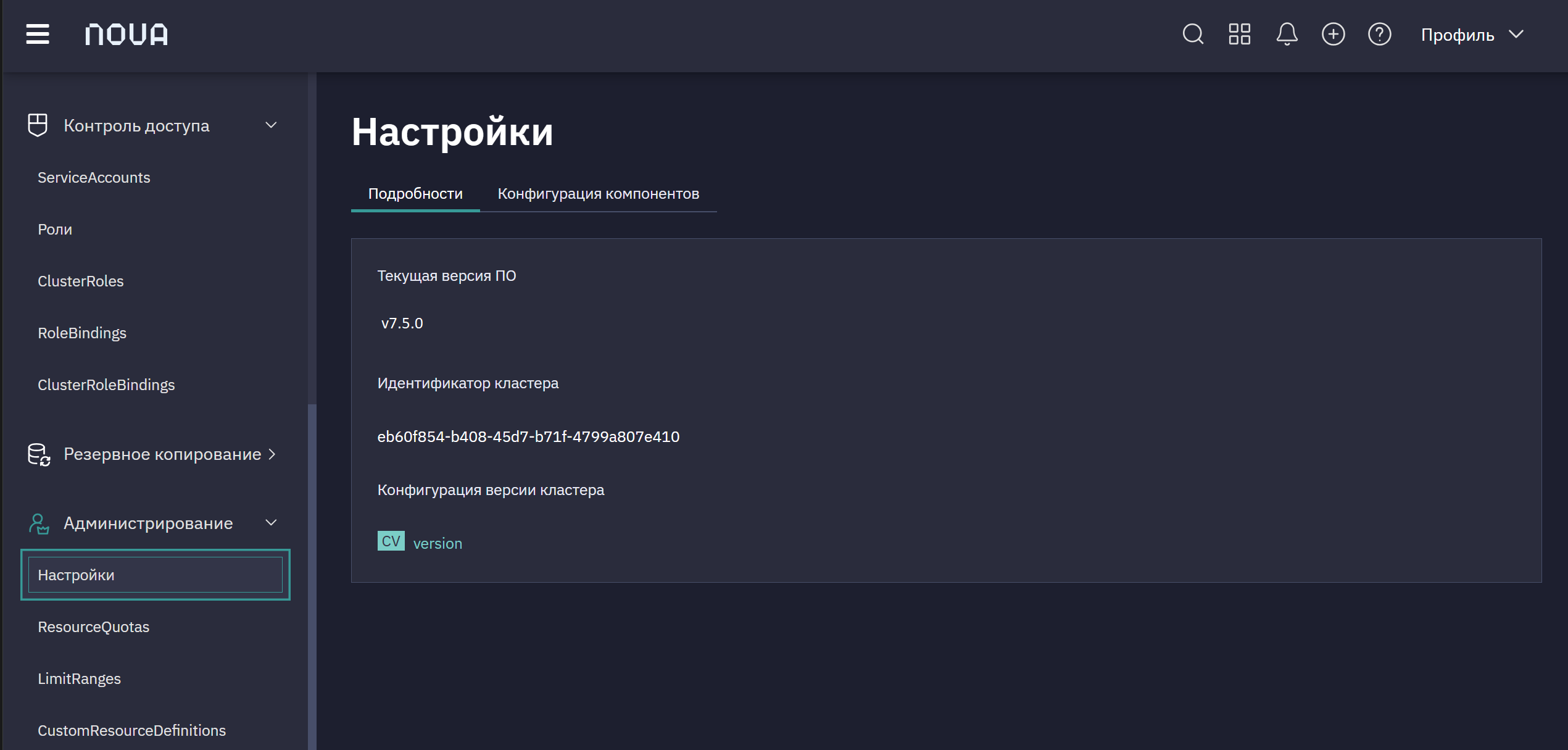Open the Профиль dropdown
The height and width of the screenshot is (750, 1568).
[1472, 35]
